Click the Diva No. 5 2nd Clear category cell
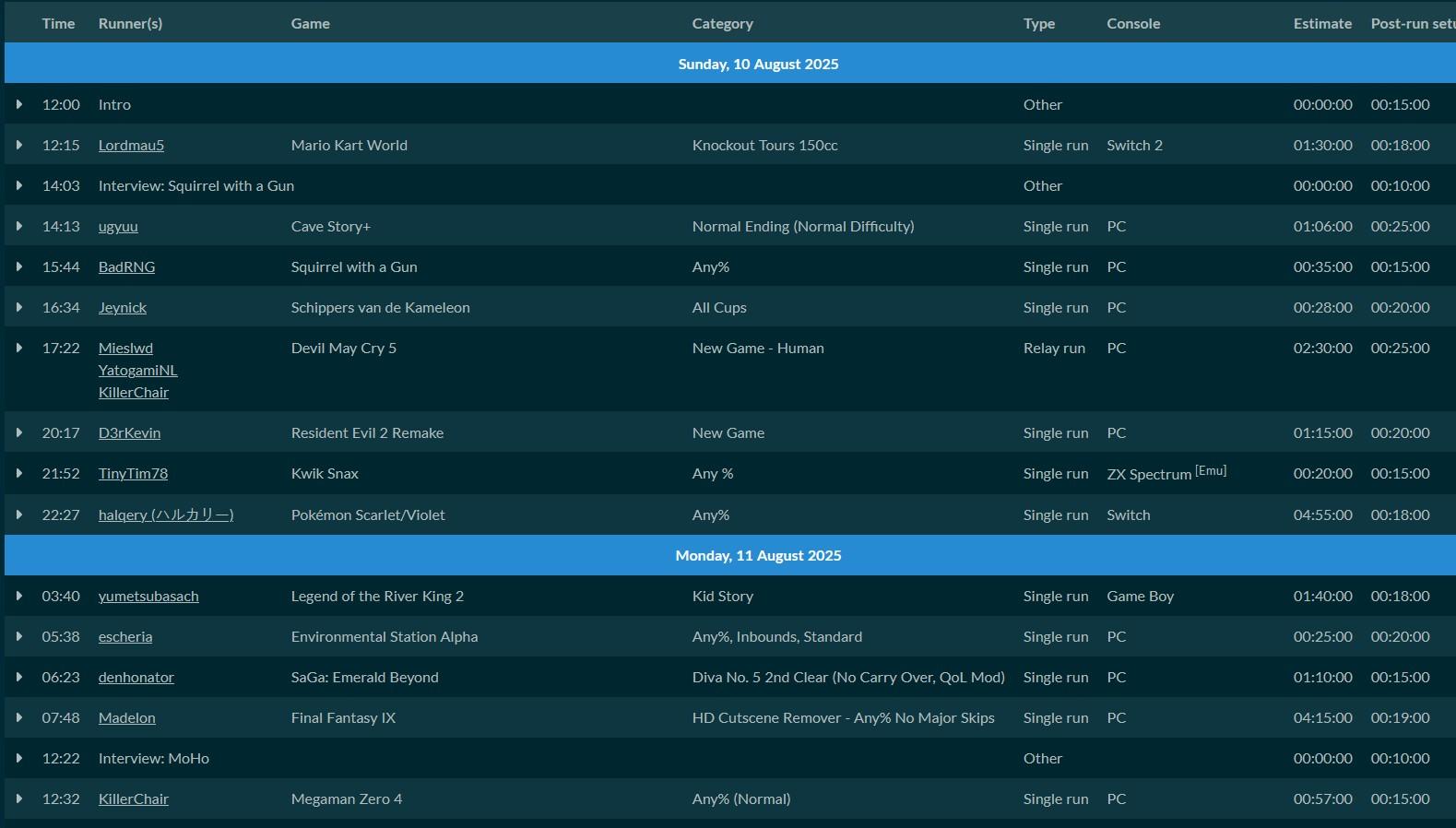 tap(848, 677)
